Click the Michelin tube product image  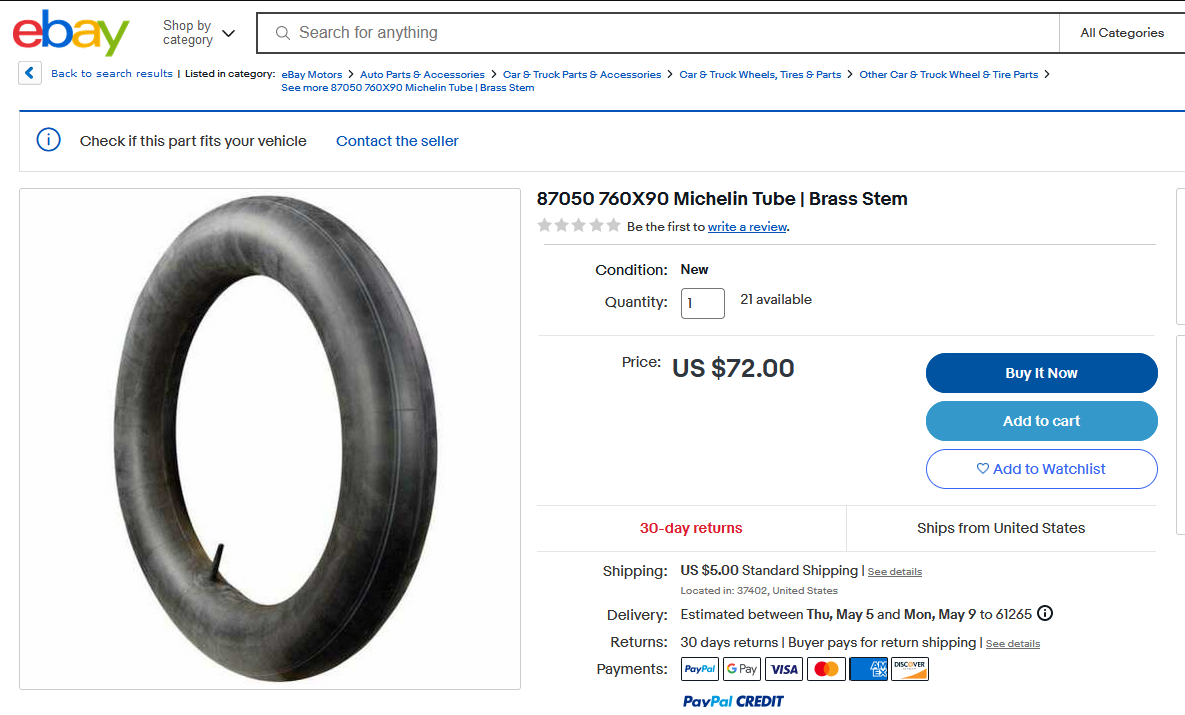[x=270, y=438]
